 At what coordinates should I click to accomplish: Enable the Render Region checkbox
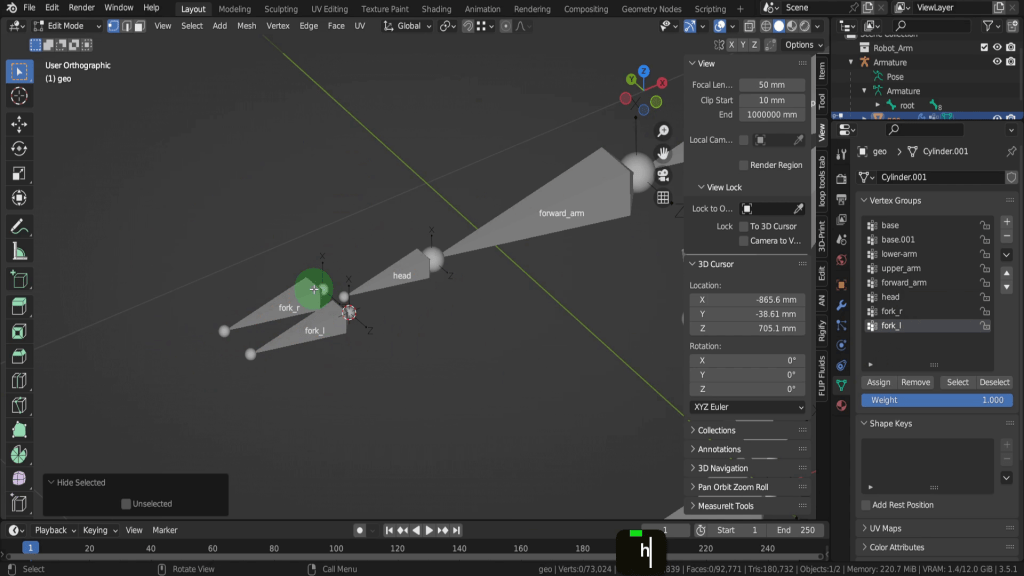click(744, 165)
